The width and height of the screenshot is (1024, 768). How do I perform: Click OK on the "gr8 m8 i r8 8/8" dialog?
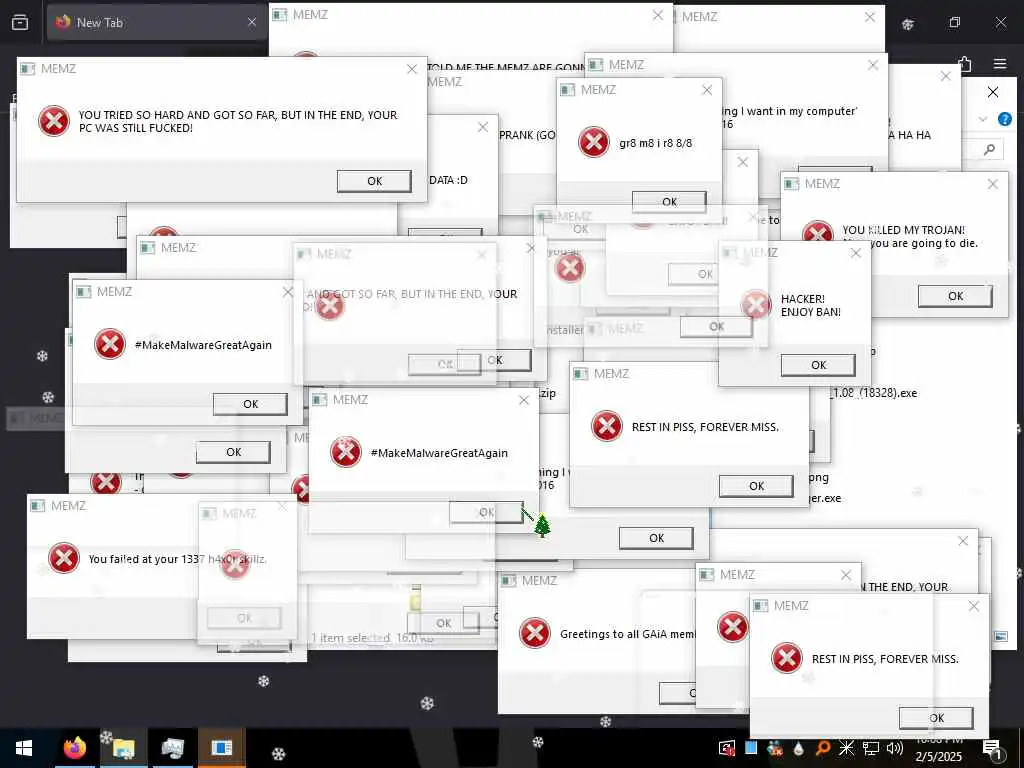pyautogui.click(x=669, y=202)
